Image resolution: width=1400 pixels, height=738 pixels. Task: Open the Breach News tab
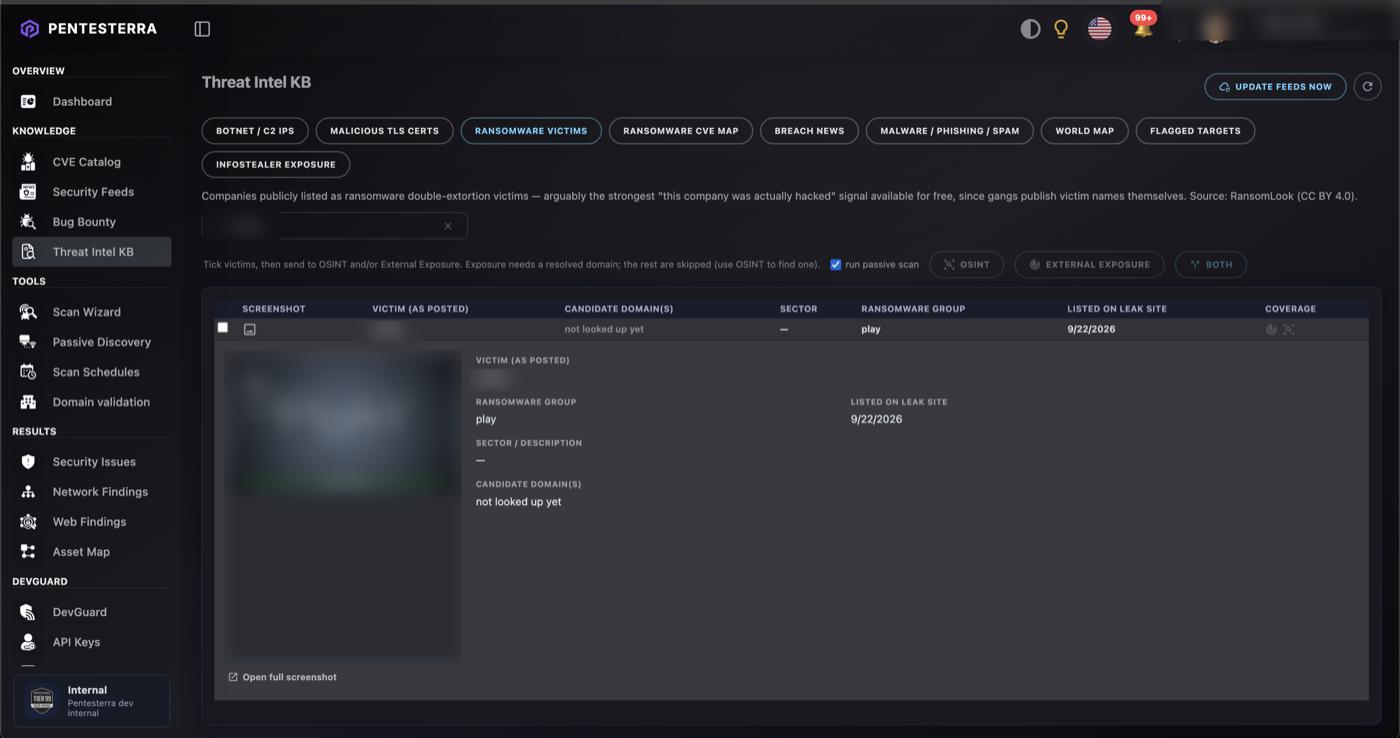[x=809, y=131]
